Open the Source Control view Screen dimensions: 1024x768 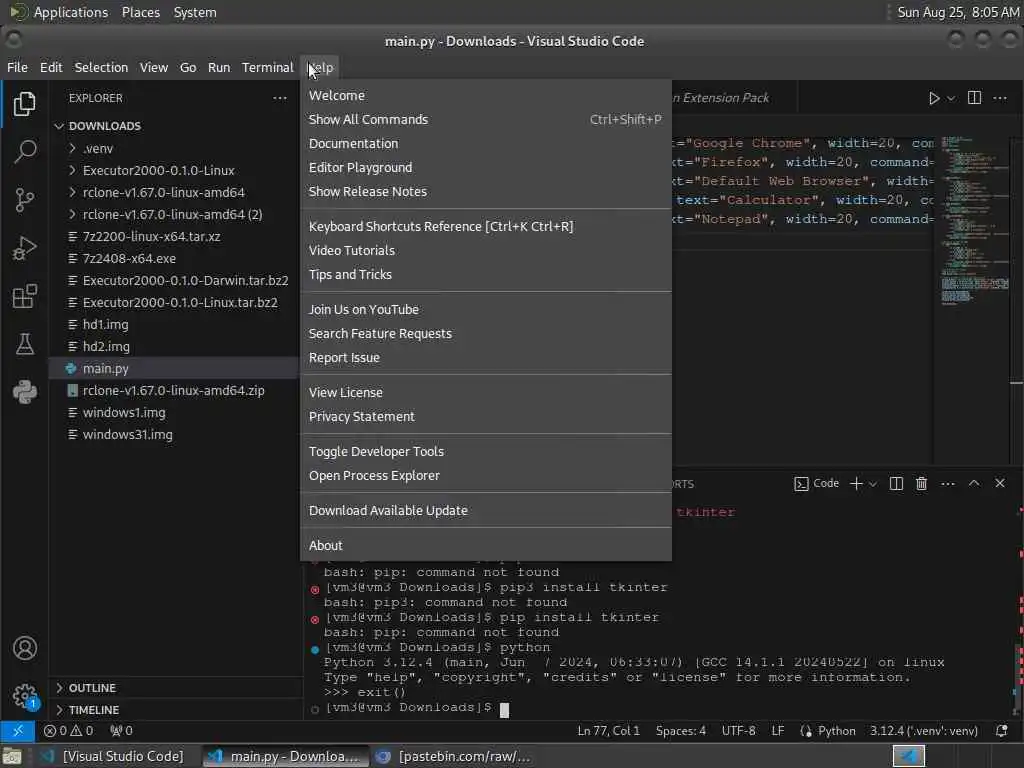point(25,200)
